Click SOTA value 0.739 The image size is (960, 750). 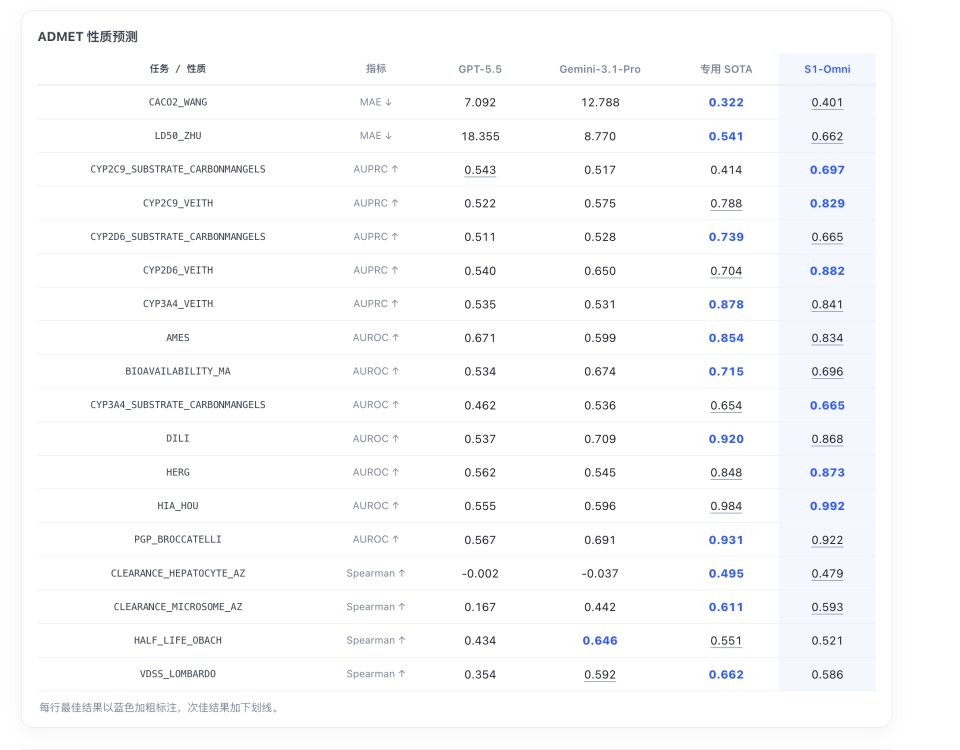point(726,238)
